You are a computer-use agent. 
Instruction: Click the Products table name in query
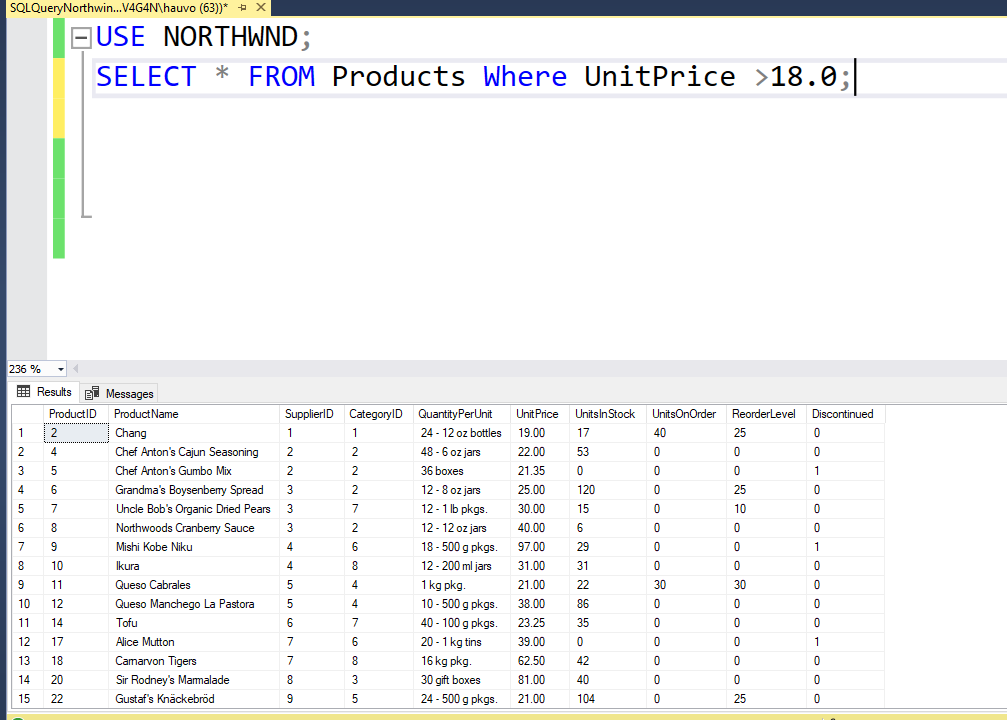click(398, 77)
